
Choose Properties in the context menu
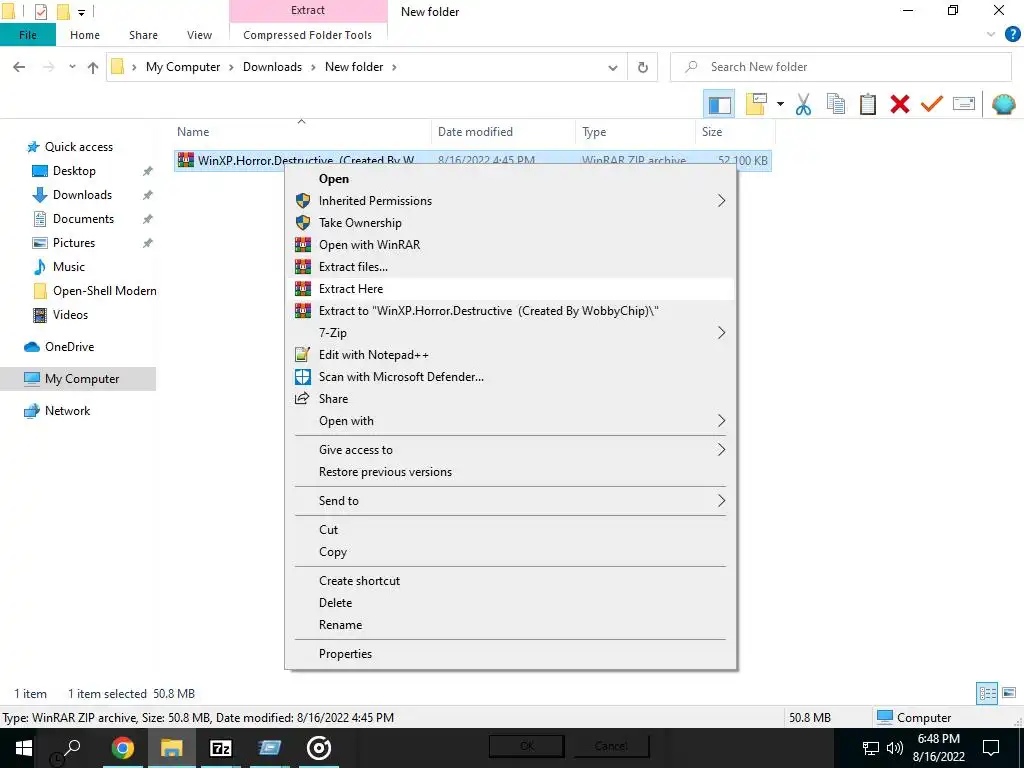click(511, 654)
